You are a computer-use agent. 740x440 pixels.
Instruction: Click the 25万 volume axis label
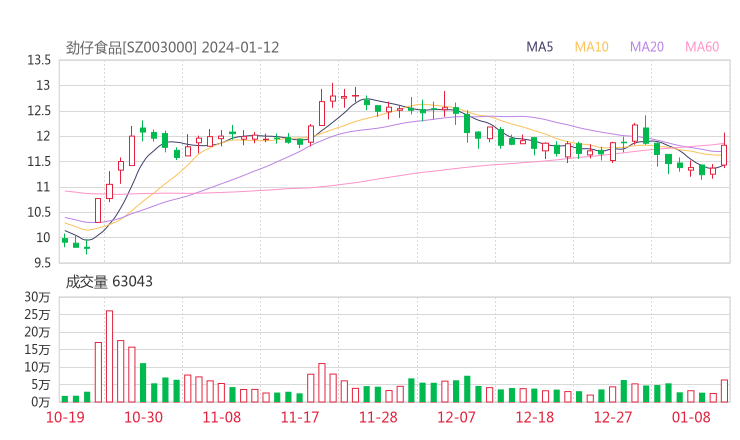point(37,314)
